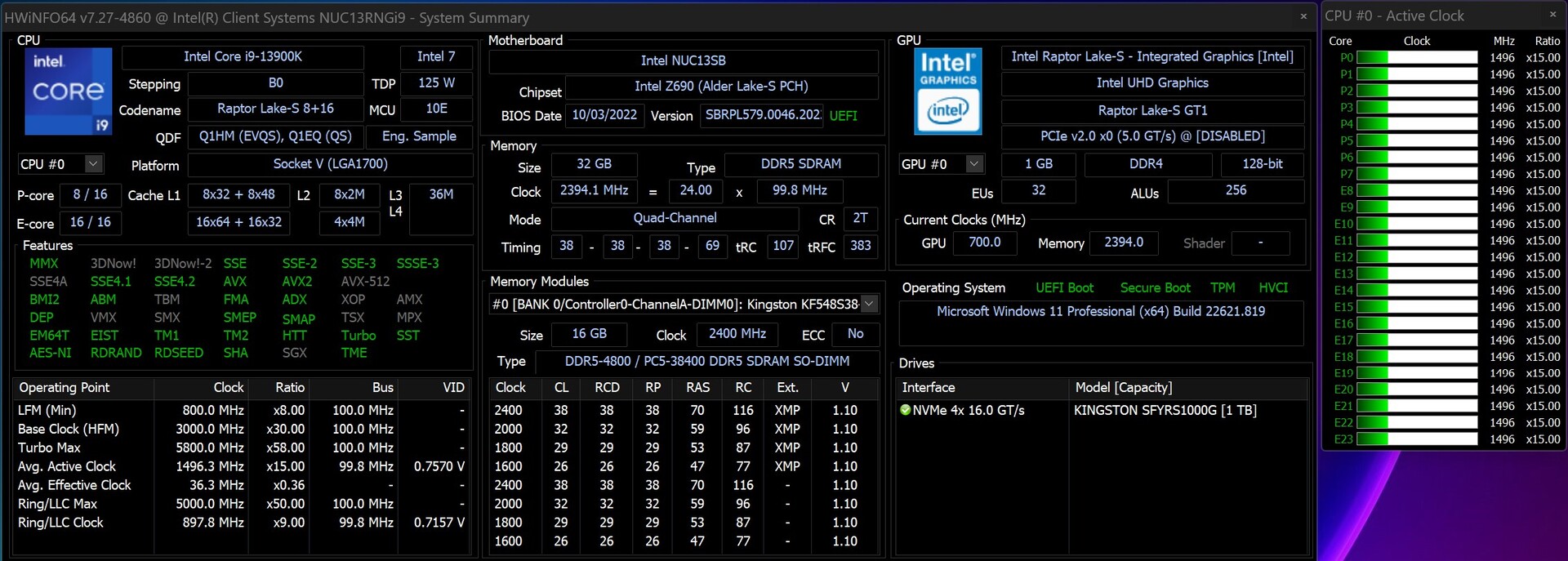The width and height of the screenshot is (1568, 561).
Task: Click the TPM status label
Action: click(1223, 287)
